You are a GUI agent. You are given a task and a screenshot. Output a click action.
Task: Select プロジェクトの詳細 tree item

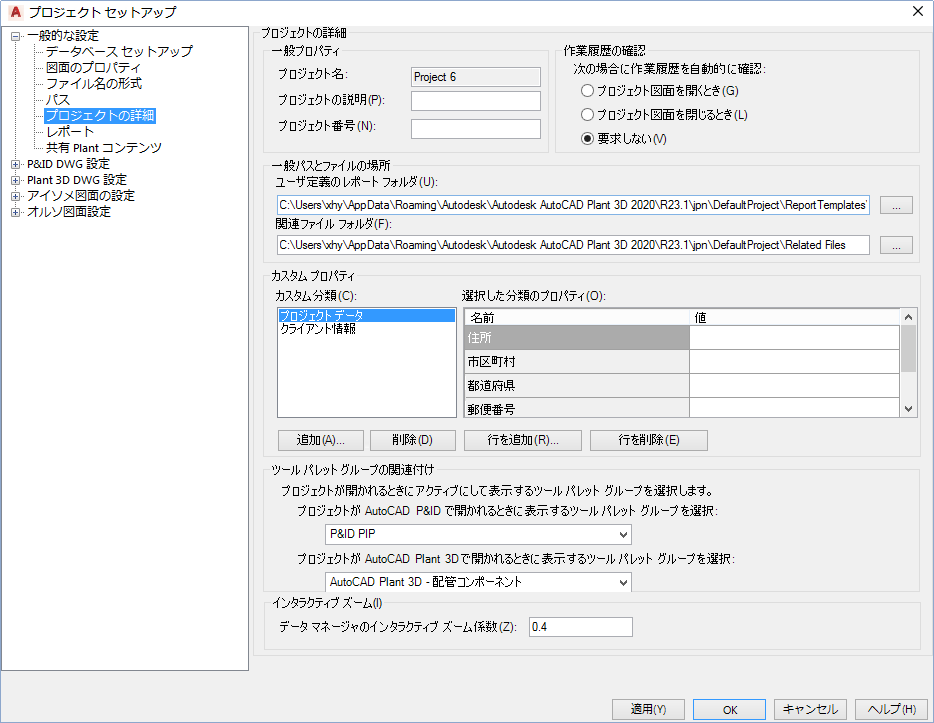[x=100, y=116]
